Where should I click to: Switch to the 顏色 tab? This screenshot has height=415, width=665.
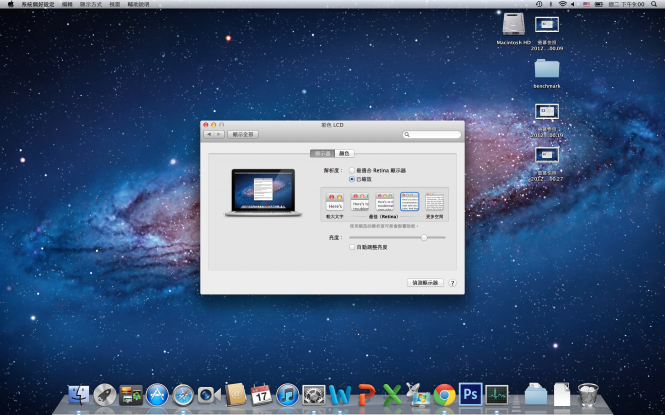click(x=344, y=153)
